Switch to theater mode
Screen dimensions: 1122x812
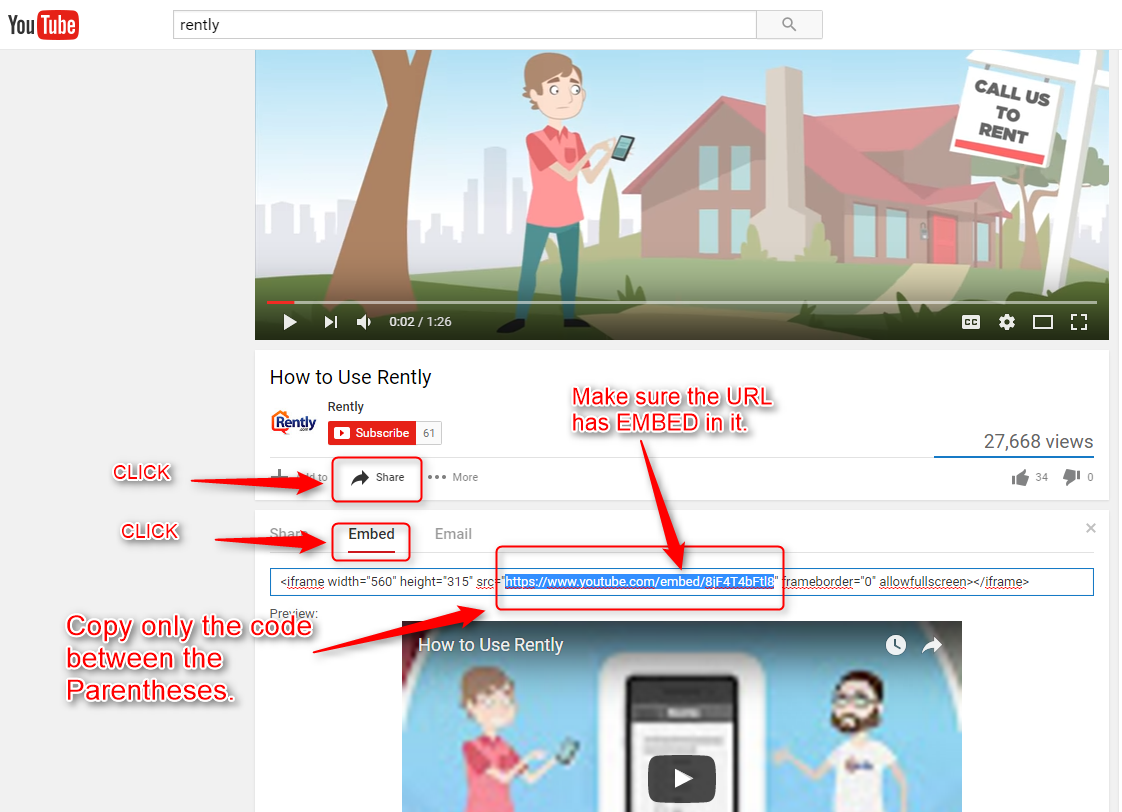tap(1042, 322)
